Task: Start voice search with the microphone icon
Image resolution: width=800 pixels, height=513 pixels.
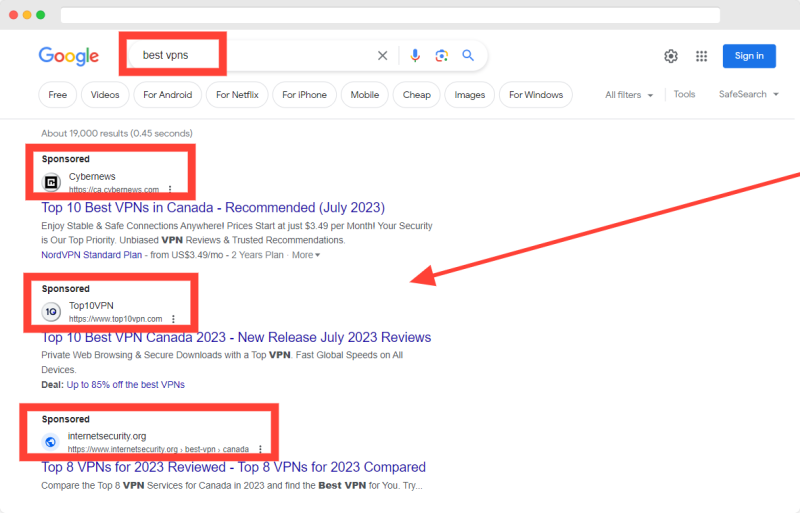Action: pos(415,55)
